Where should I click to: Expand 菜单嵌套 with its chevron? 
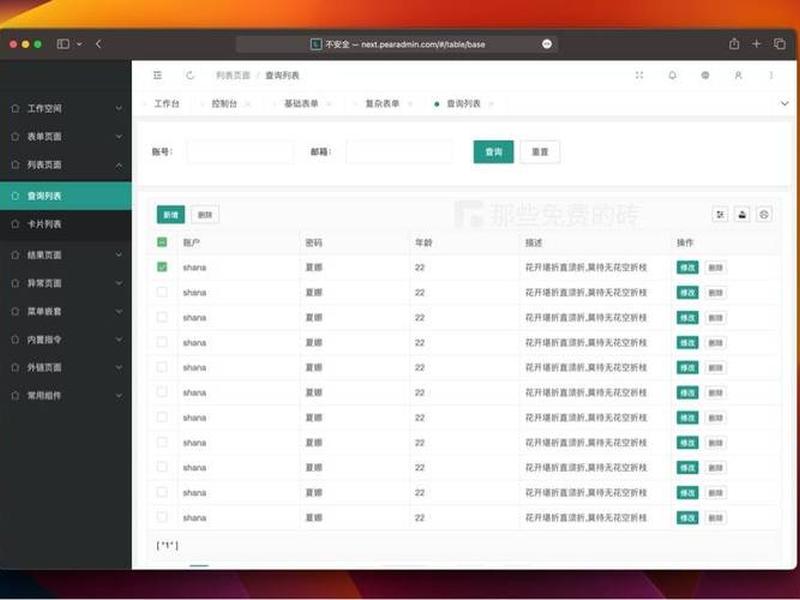(119, 311)
